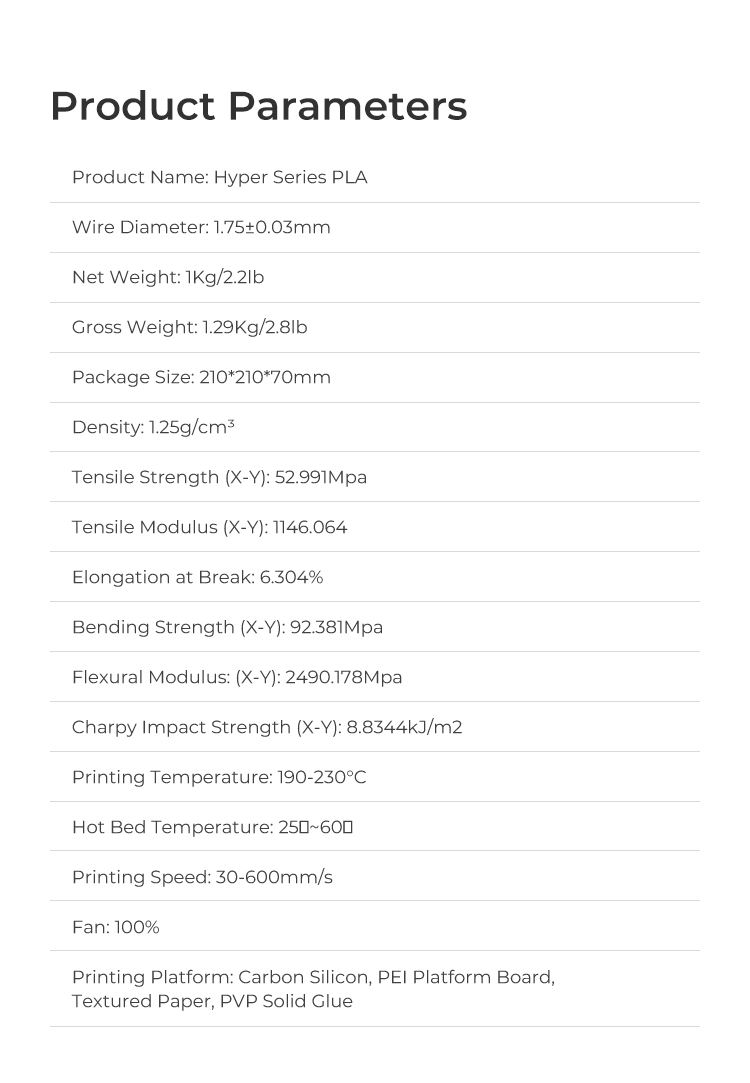Click the Fan: 100% text

click(116, 928)
